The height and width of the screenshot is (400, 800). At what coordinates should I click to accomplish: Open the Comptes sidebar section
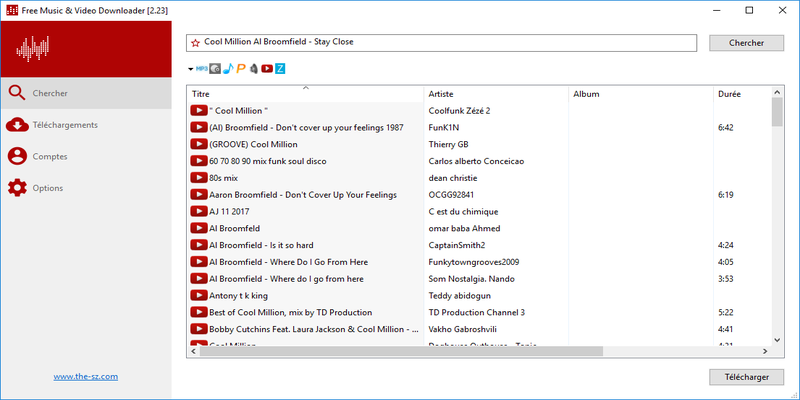(x=86, y=157)
